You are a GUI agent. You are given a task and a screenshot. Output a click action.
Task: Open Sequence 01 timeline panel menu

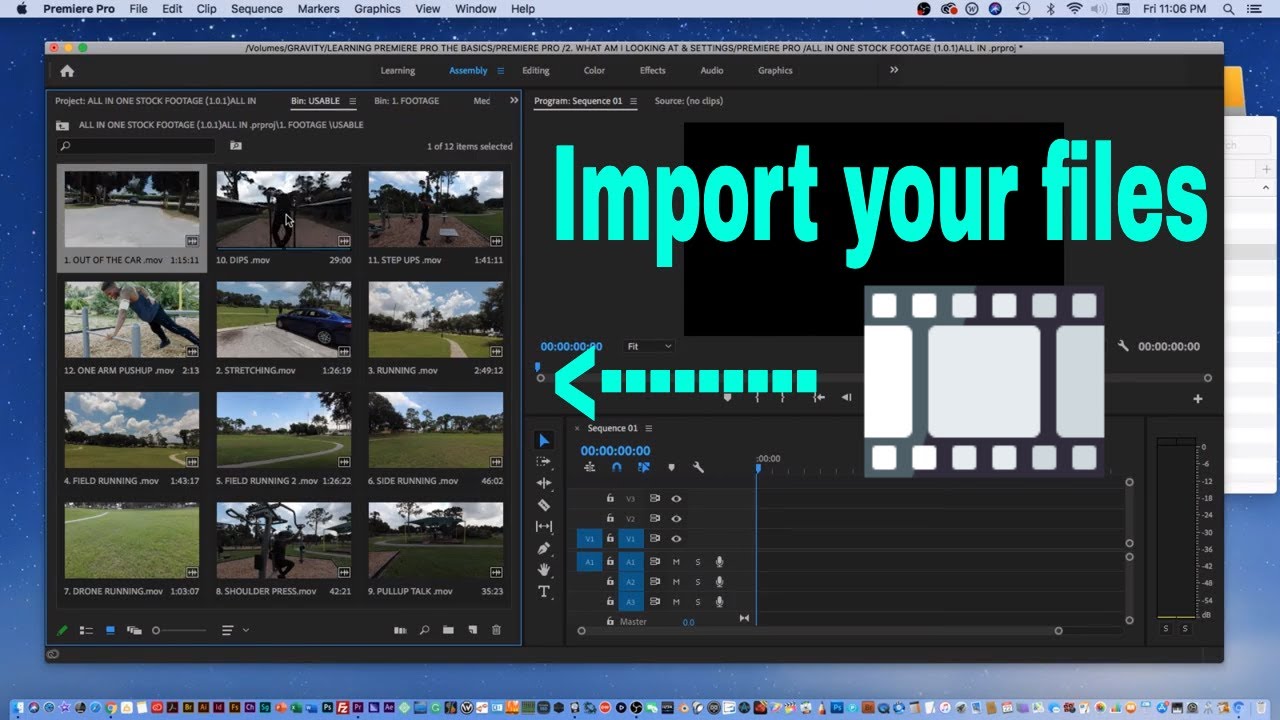(648, 429)
